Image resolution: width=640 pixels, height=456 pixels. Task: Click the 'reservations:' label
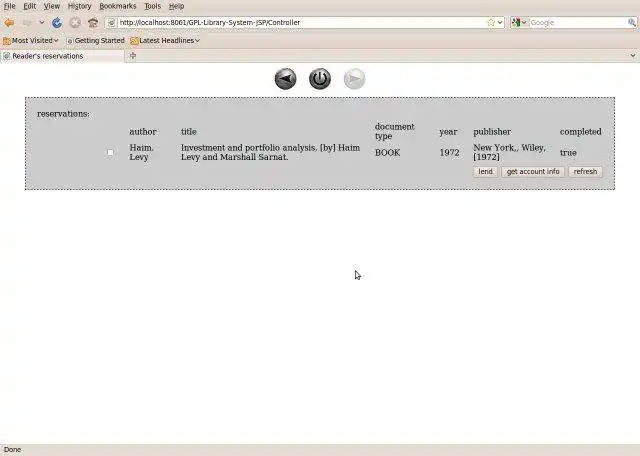[x=63, y=114]
